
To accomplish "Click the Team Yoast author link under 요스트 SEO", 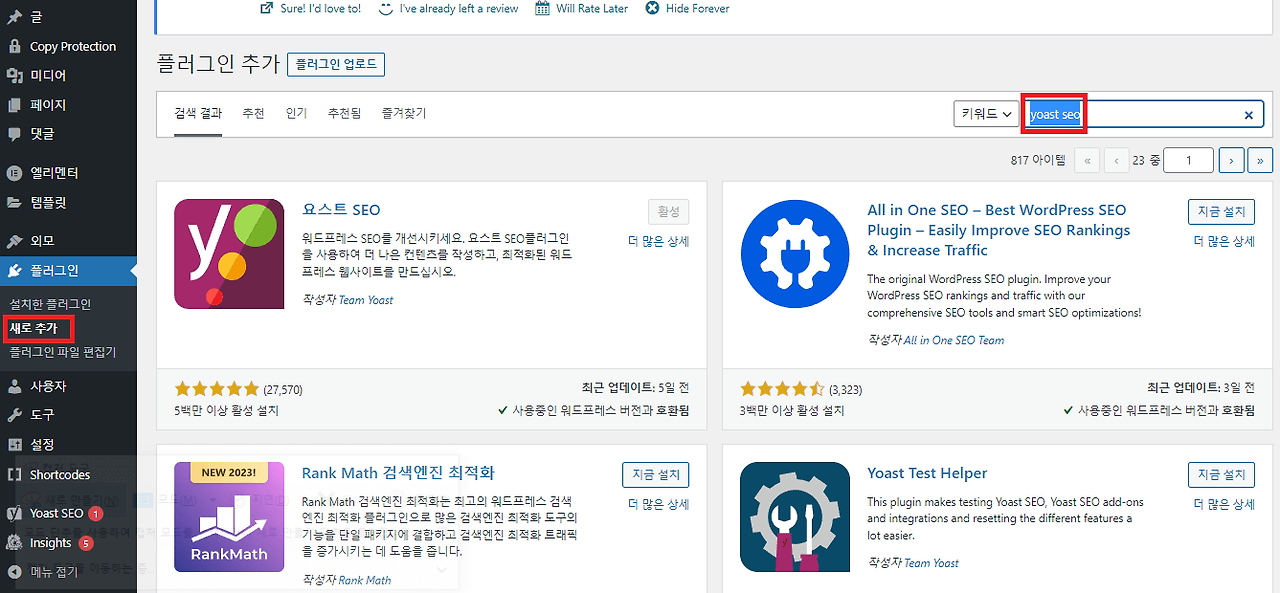I will pyautogui.click(x=366, y=300).
